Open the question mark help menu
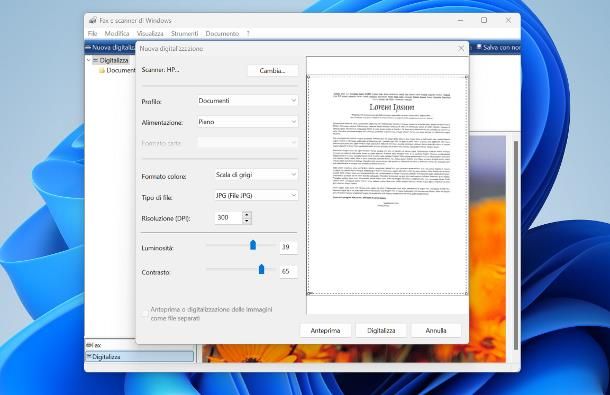Screen dimensions: 610x395 click(x=248, y=34)
